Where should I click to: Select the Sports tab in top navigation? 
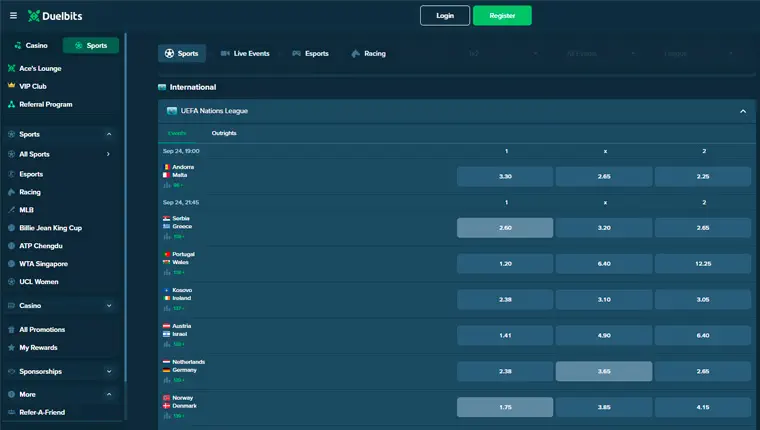point(182,53)
